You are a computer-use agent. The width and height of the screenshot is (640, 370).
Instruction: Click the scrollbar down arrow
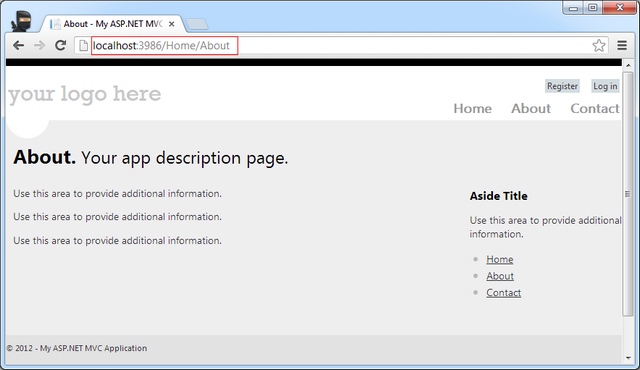click(628, 358)
